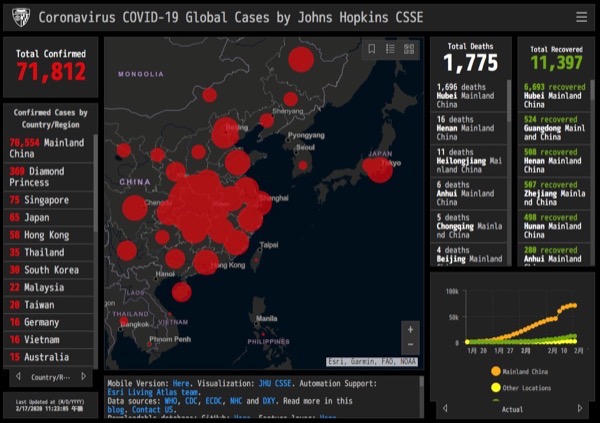The width and height of the screenshot is (600, 423).
Task: Open the mobile version Here link
Action: coord(181,383)
